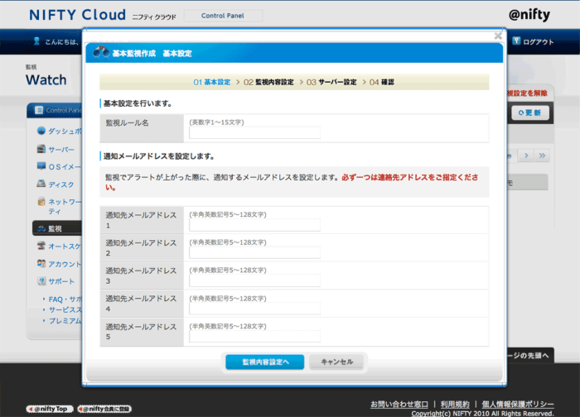
Task: Click the ページの先頭へ button
Action: coord(530,355)
